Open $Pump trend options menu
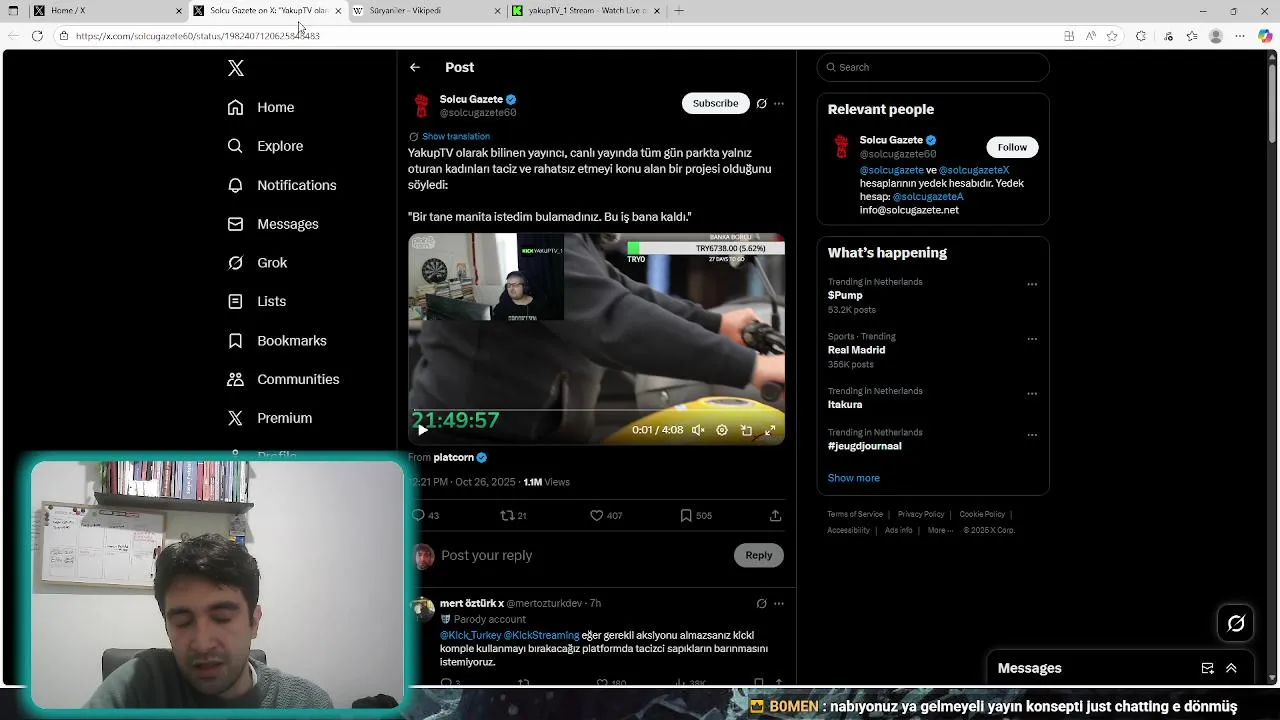The image size is (1280, 720). coord(1032,284)
